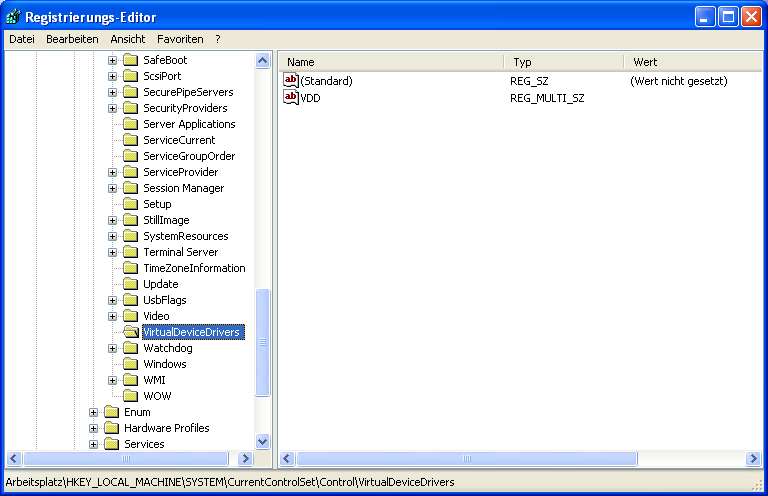Expand the SafeBoot key
The image size is (768, 496).
point(113,60)
